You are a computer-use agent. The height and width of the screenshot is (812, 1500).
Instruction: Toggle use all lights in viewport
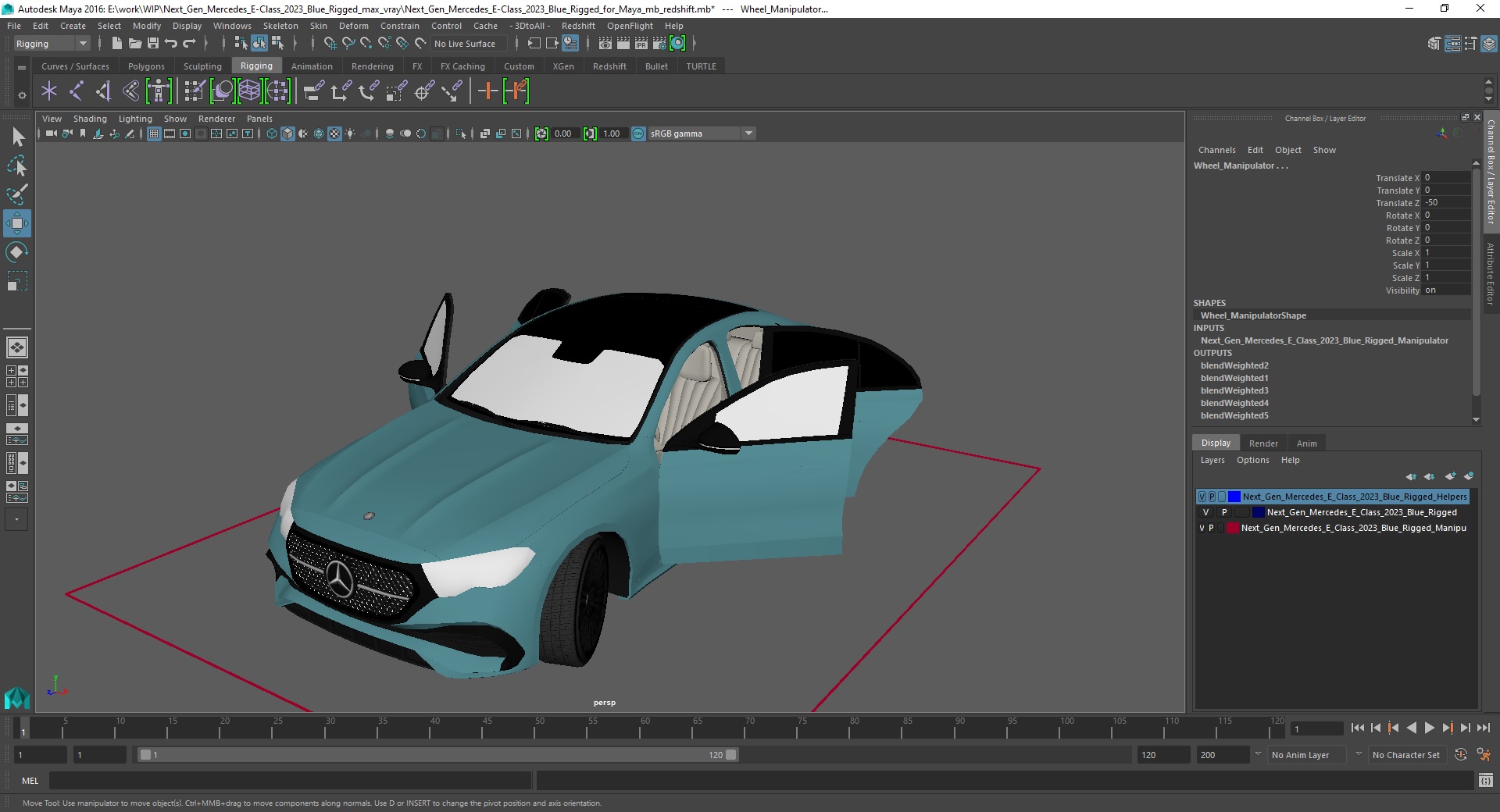pyautogui.click(x=350, y=134)
